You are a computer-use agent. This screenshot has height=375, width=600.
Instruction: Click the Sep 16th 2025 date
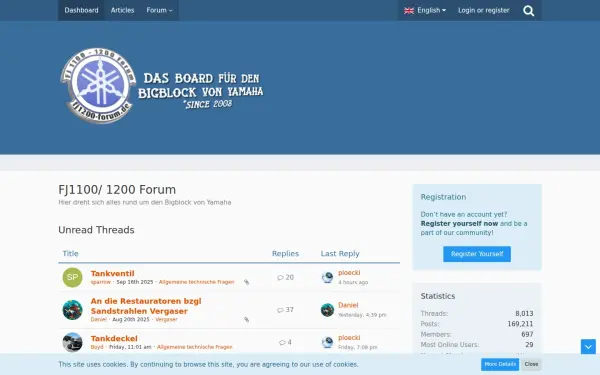pyautogui.click(x=135, y=282)
